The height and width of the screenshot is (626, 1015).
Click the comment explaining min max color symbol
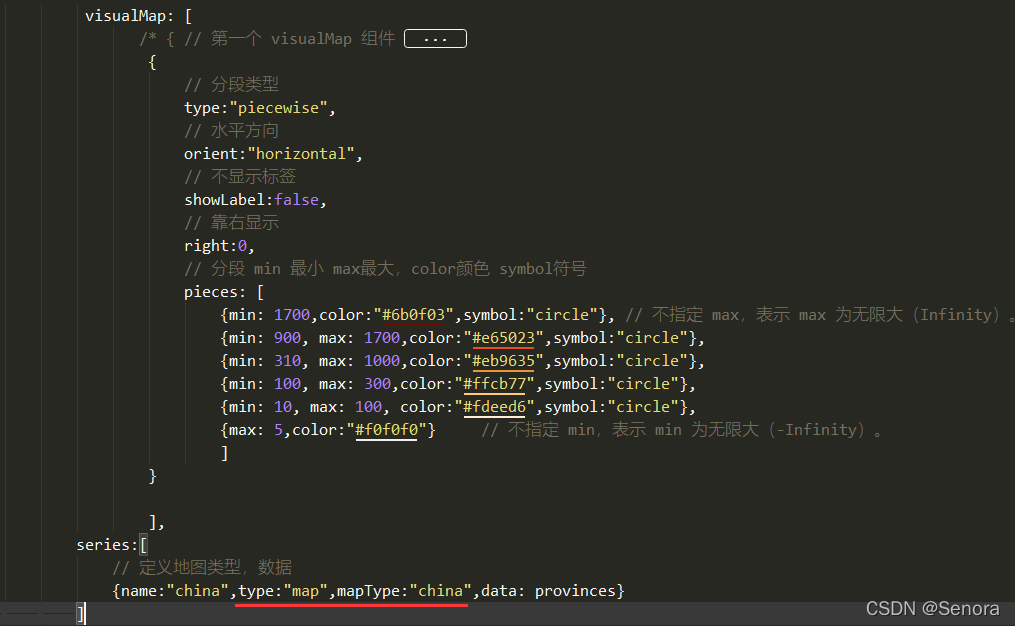point(385,269)
